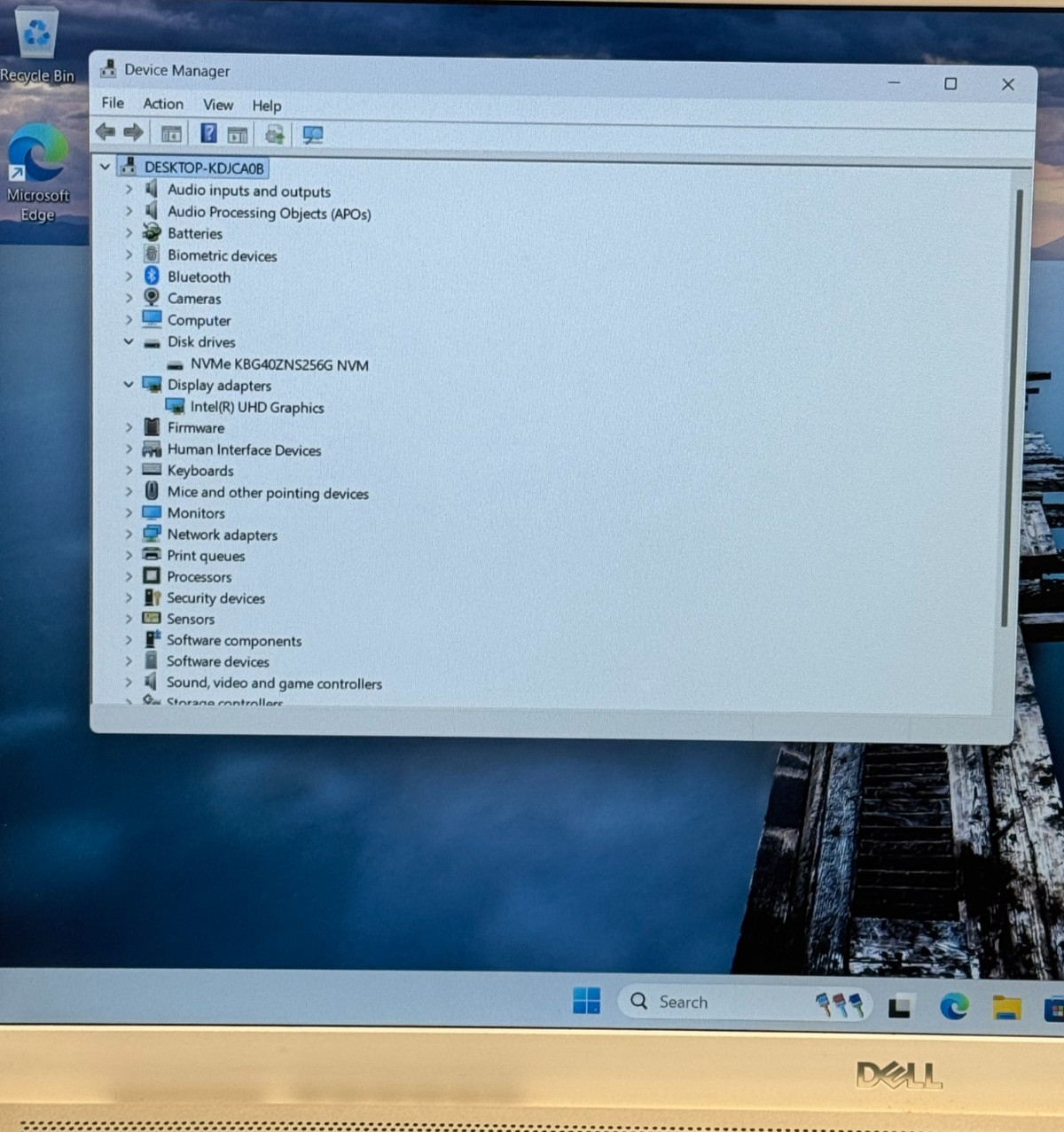The image size is (1064, 1132).
Task: Click the Security devices key icon
Action: point(152,597)
